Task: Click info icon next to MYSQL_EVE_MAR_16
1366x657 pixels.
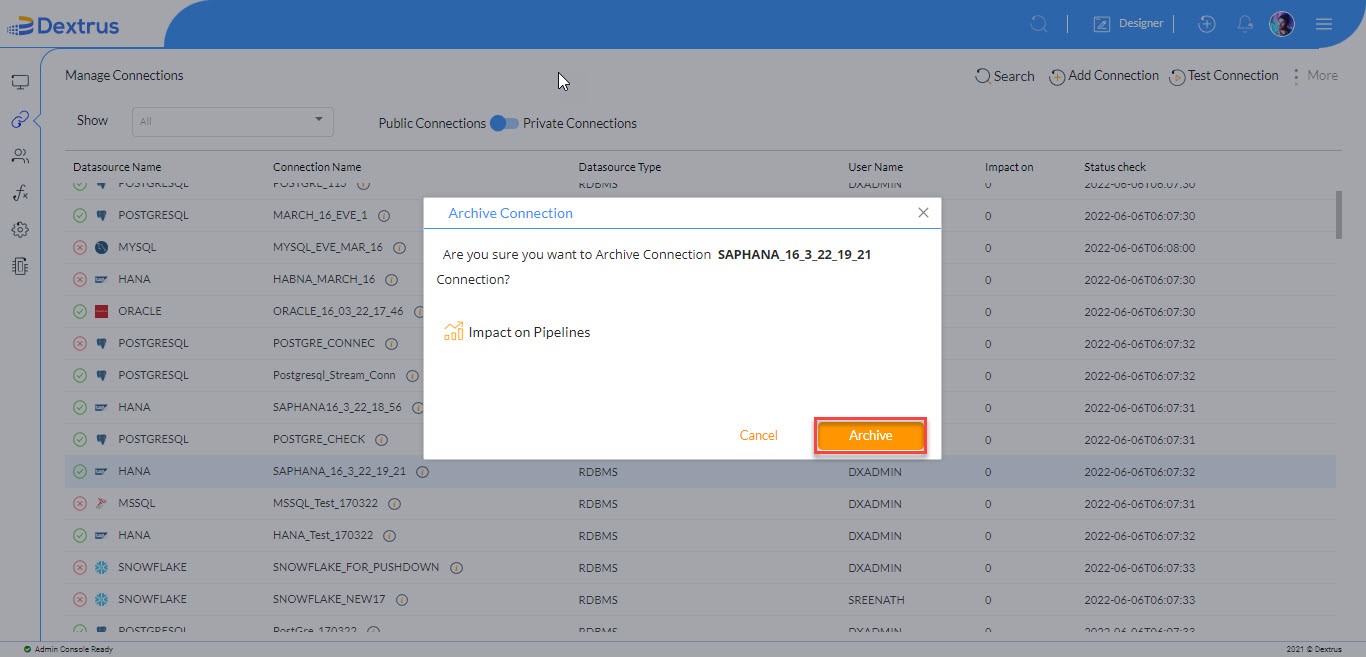Action: (399, 248)
